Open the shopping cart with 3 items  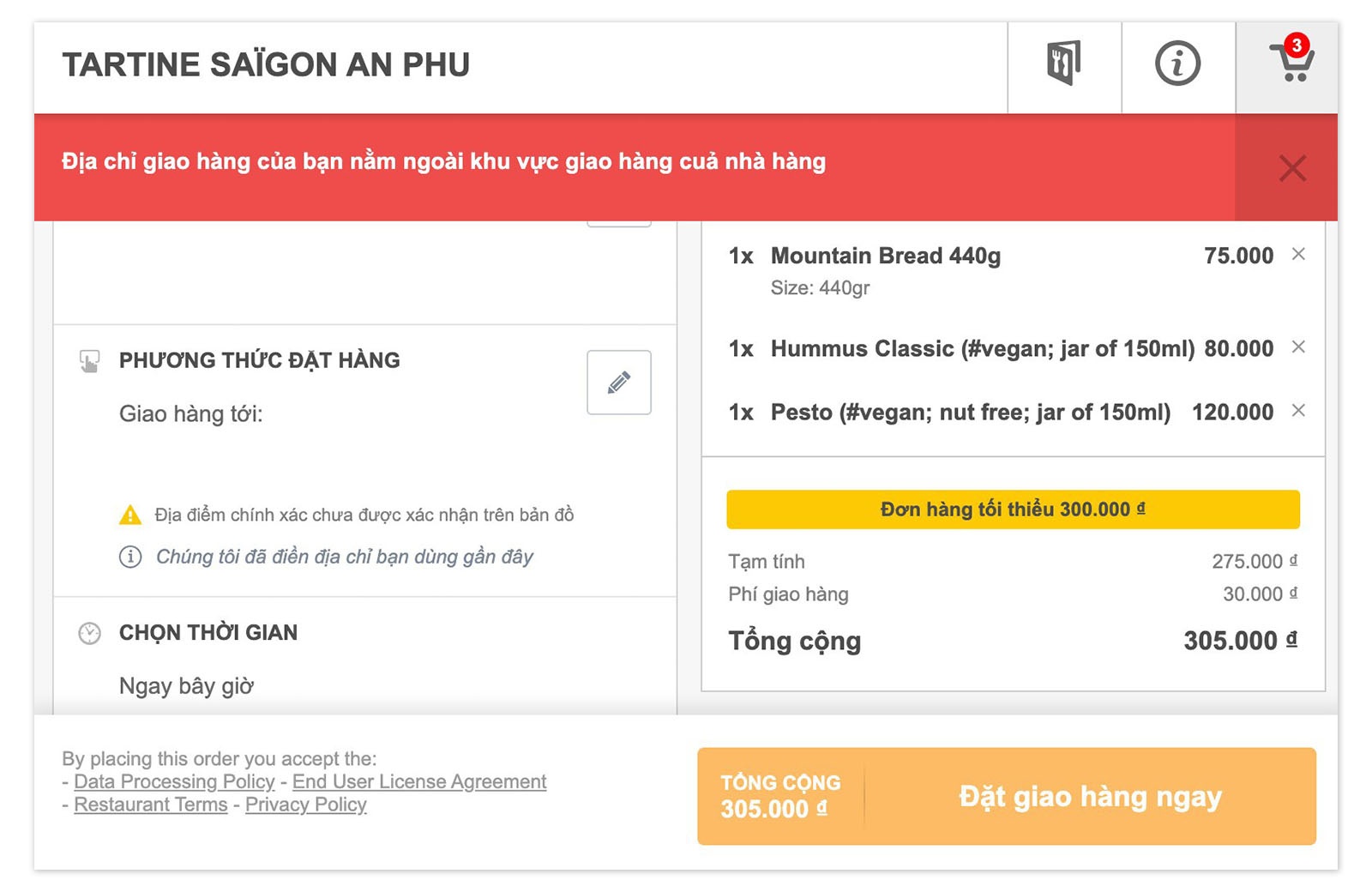pyautogui.click(x=1291, y=62)
